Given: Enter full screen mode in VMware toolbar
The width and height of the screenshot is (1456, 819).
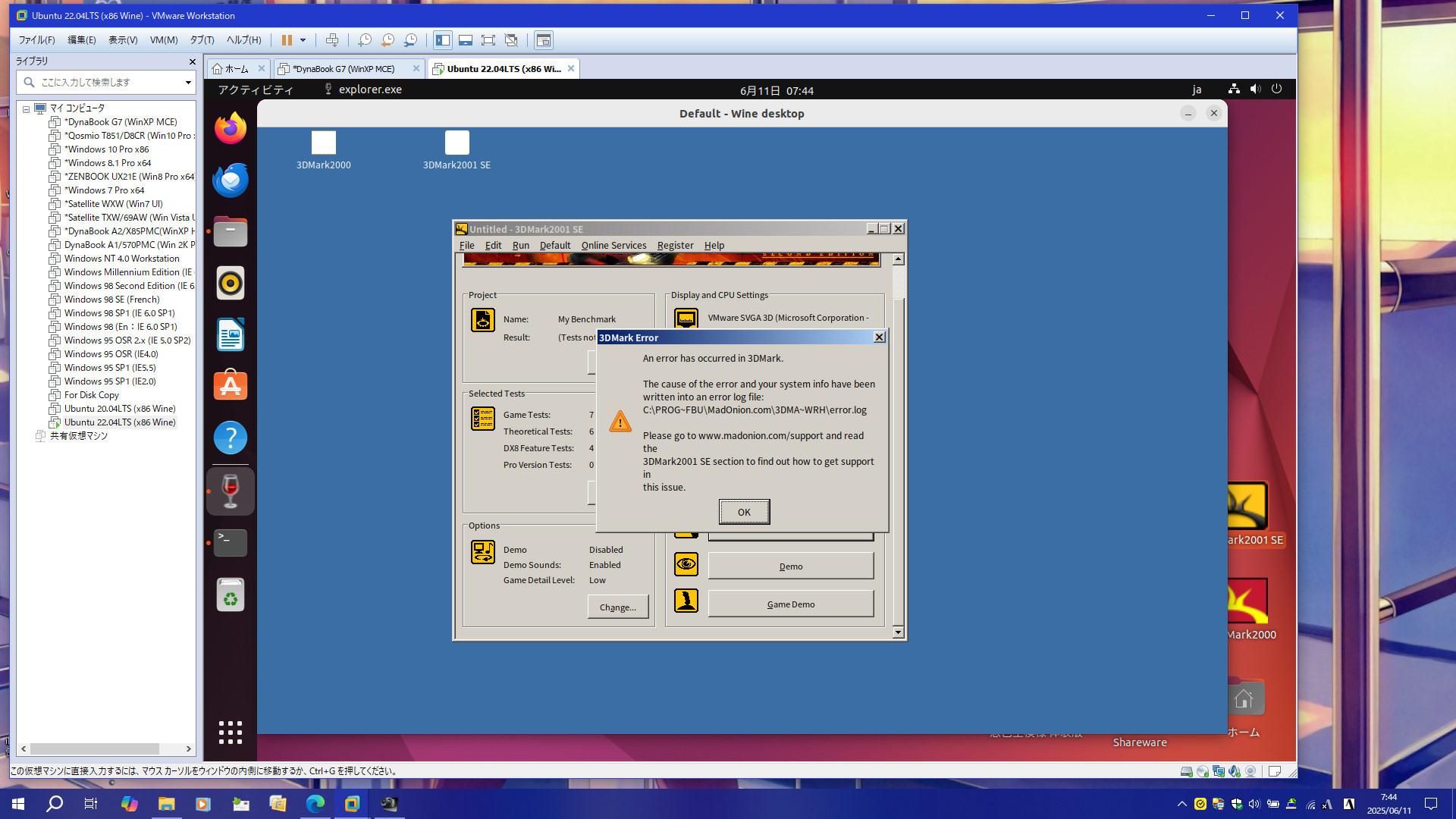Looking at the screenshot, I should [x=488, y=40].
